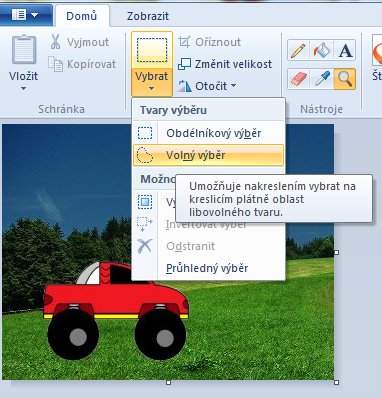Click the bottom-right canvas resize handle
Screen dimensions: 382x398
[x=336, y=382]
